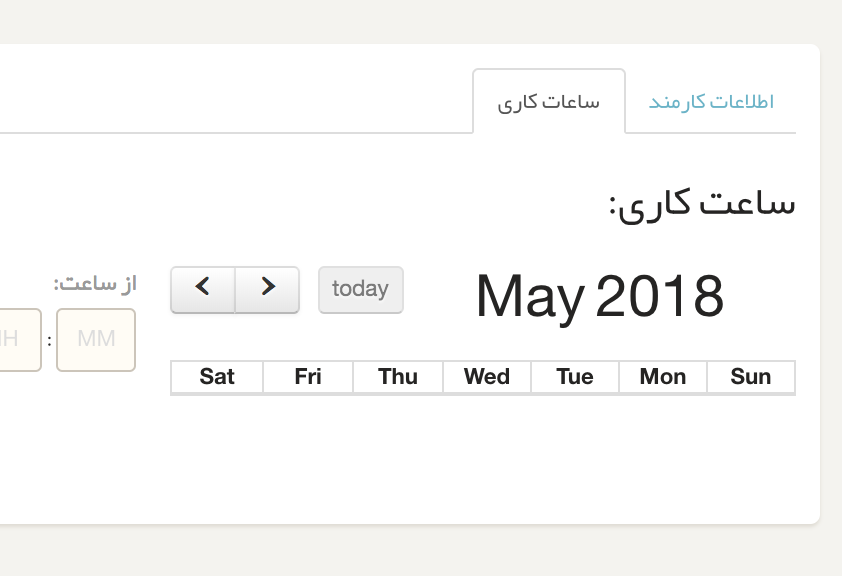Click the MM minutes input field

point(95,339)
